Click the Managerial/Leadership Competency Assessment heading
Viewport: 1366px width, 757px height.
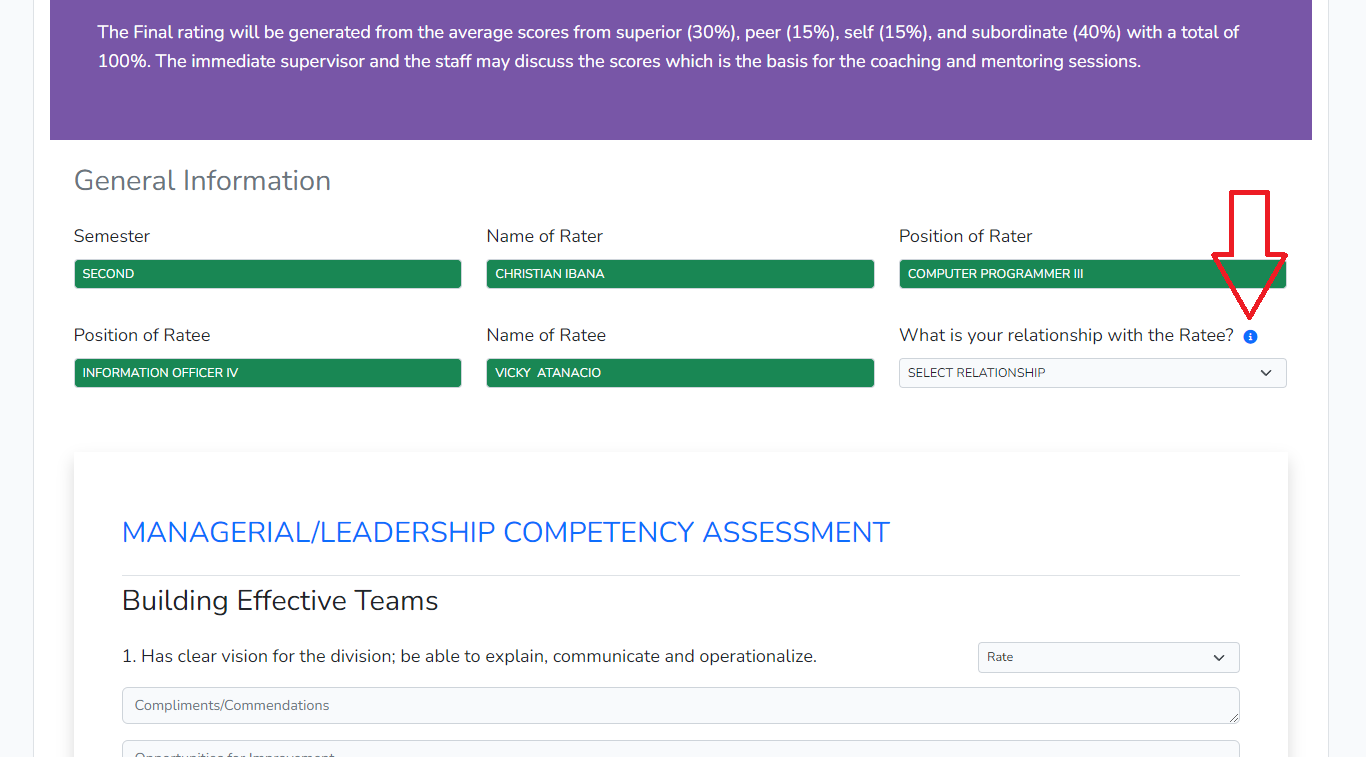pyautogui.click(x=505, y=532)
